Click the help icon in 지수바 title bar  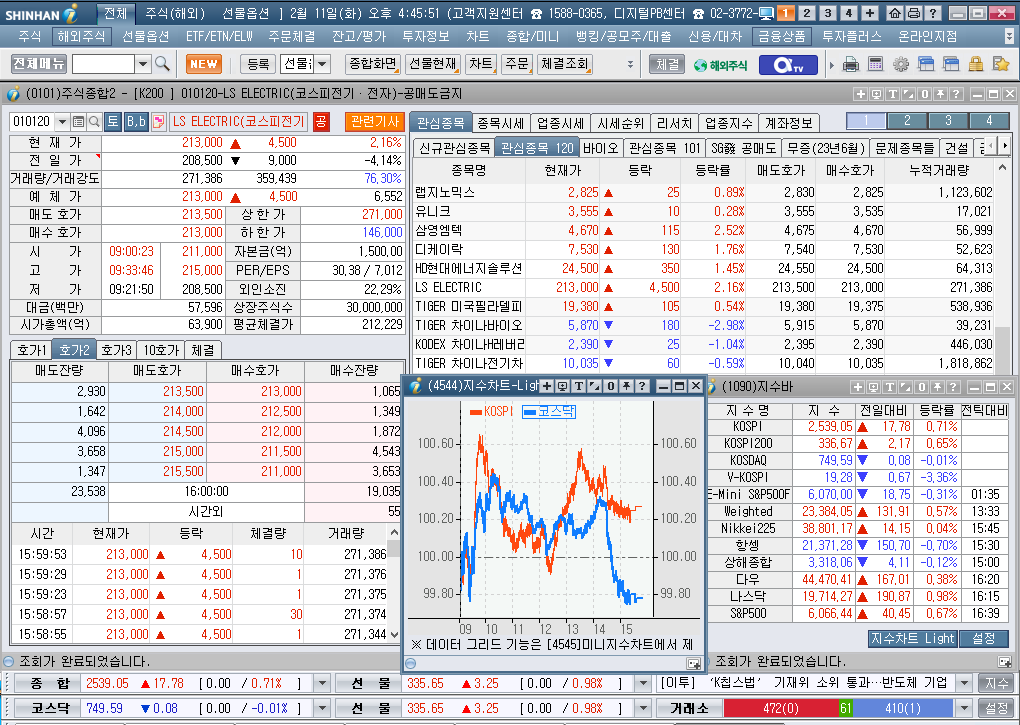click(x=953, y=388)
